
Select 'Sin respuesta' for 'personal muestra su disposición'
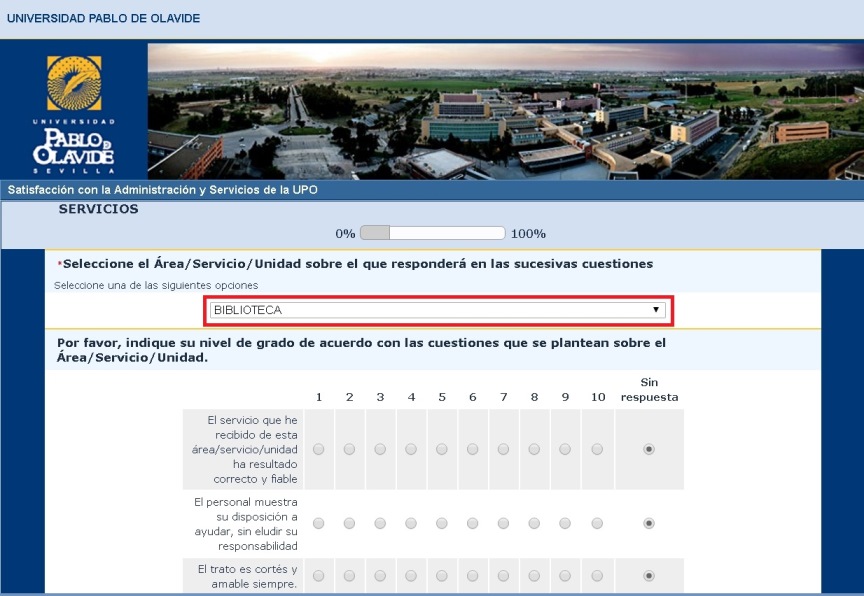(x=649, y=523)
